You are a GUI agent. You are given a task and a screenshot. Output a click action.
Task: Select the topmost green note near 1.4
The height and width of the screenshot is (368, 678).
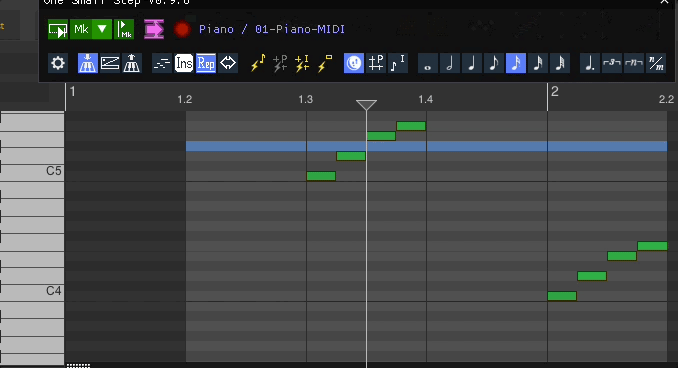coord(411,126)
